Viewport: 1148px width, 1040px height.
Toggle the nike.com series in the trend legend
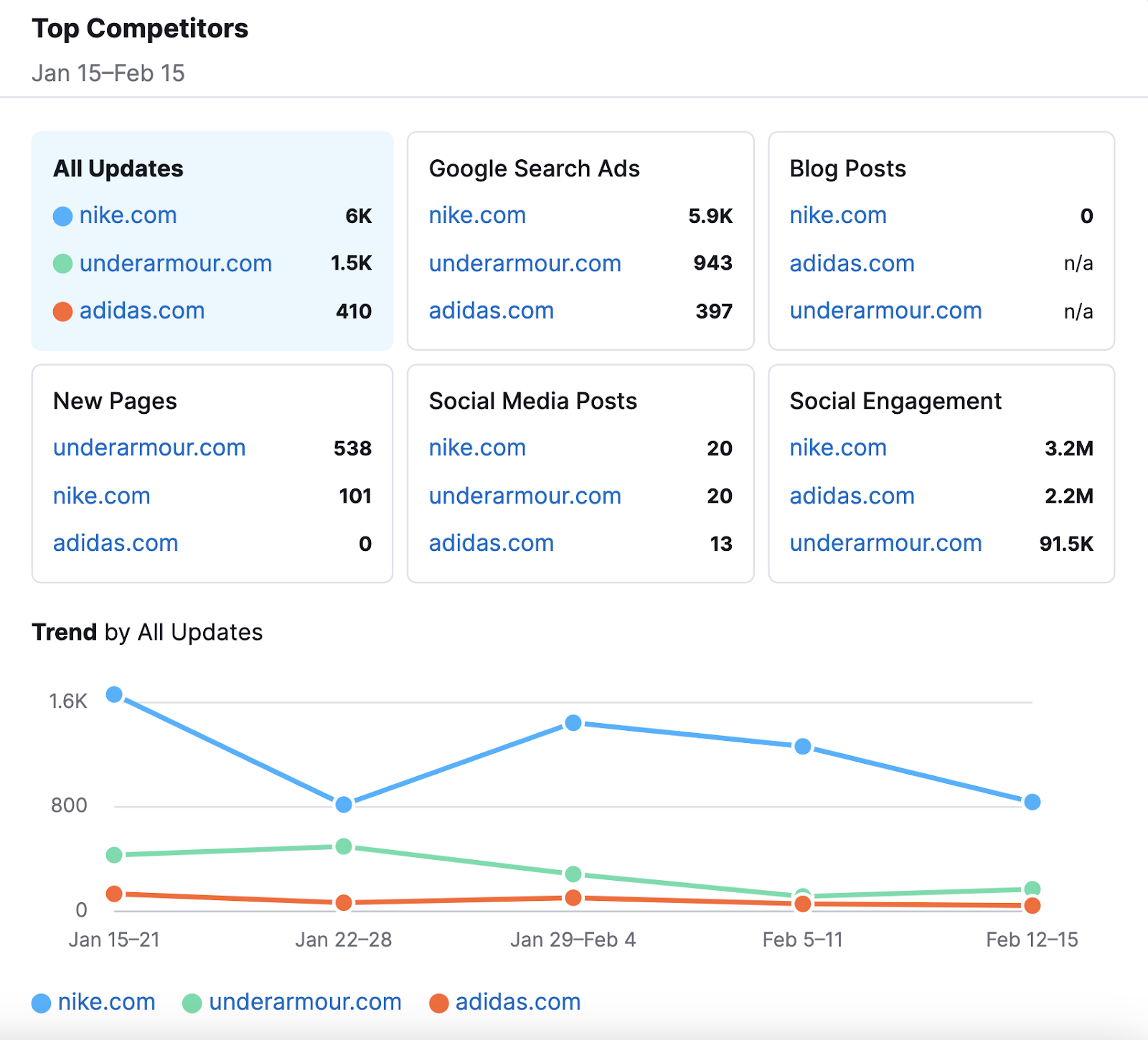(x=106, y=1001)
